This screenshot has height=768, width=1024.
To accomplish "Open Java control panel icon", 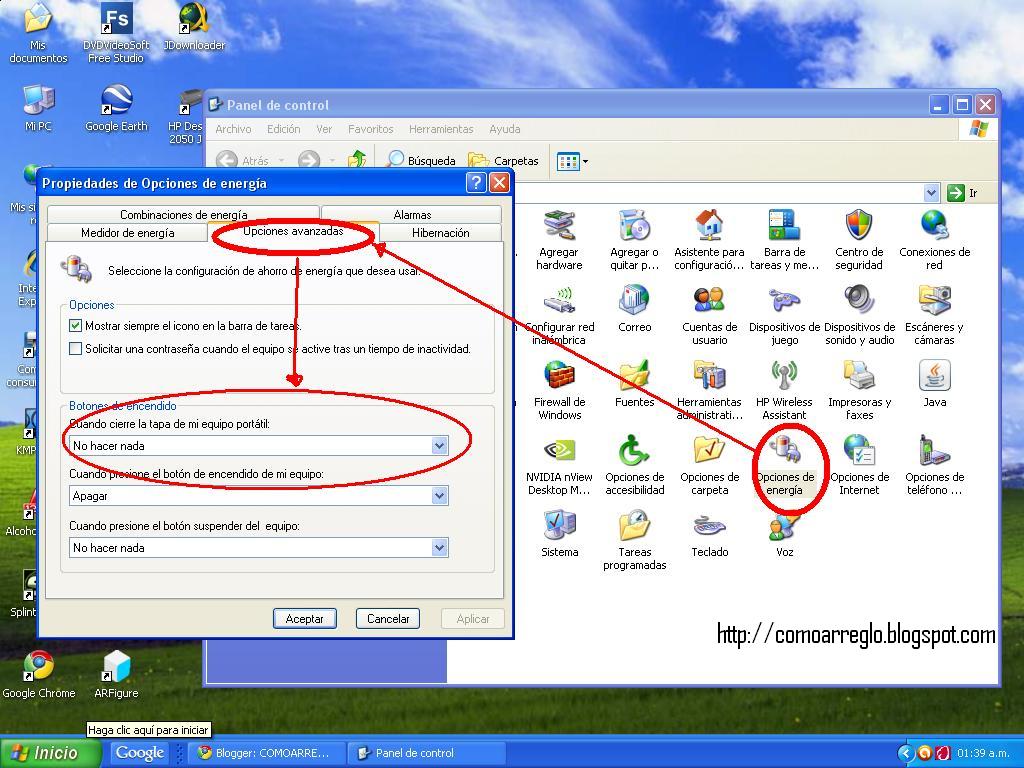I will [x=935, y=376].
